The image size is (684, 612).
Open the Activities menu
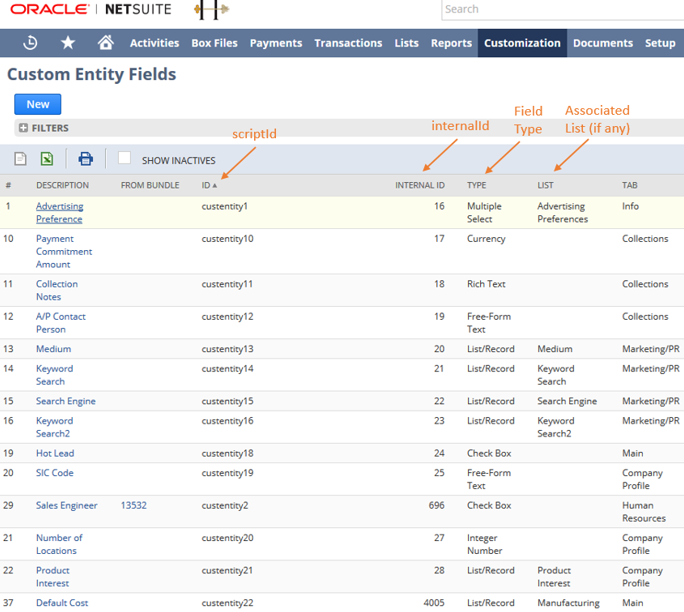[154, 43]
